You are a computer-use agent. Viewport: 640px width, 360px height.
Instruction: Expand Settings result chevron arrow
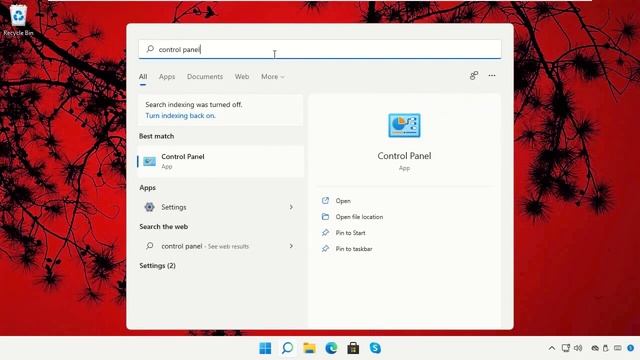click(291, 207)
